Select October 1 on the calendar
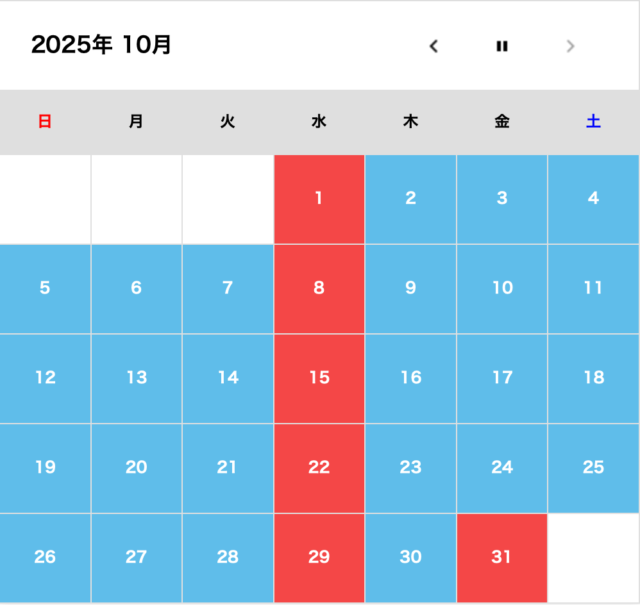This screenshot has width=640, height=605. coord(319,199)
